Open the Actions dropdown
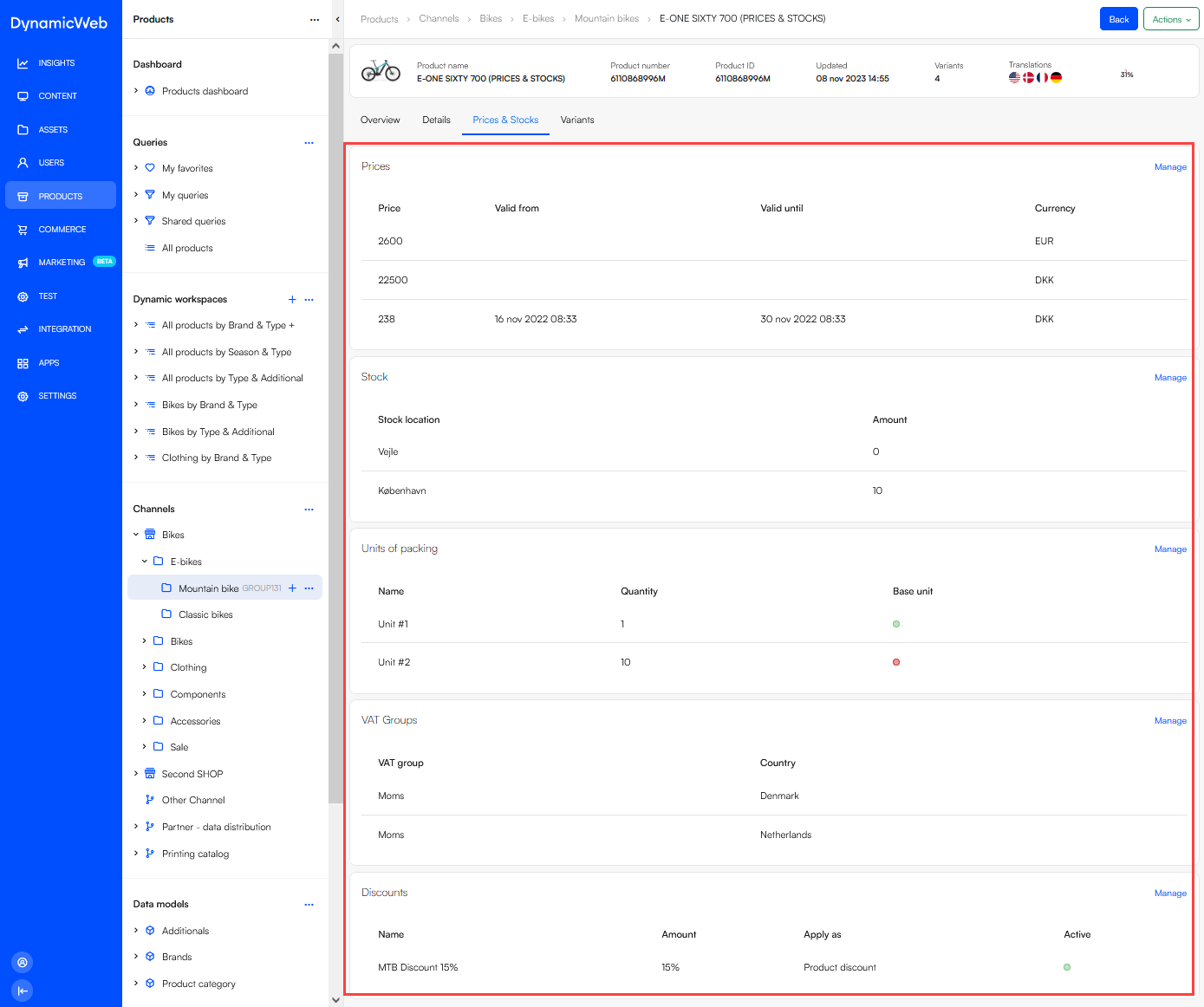The image size is (1204, 1007). tap(1171, 19)
